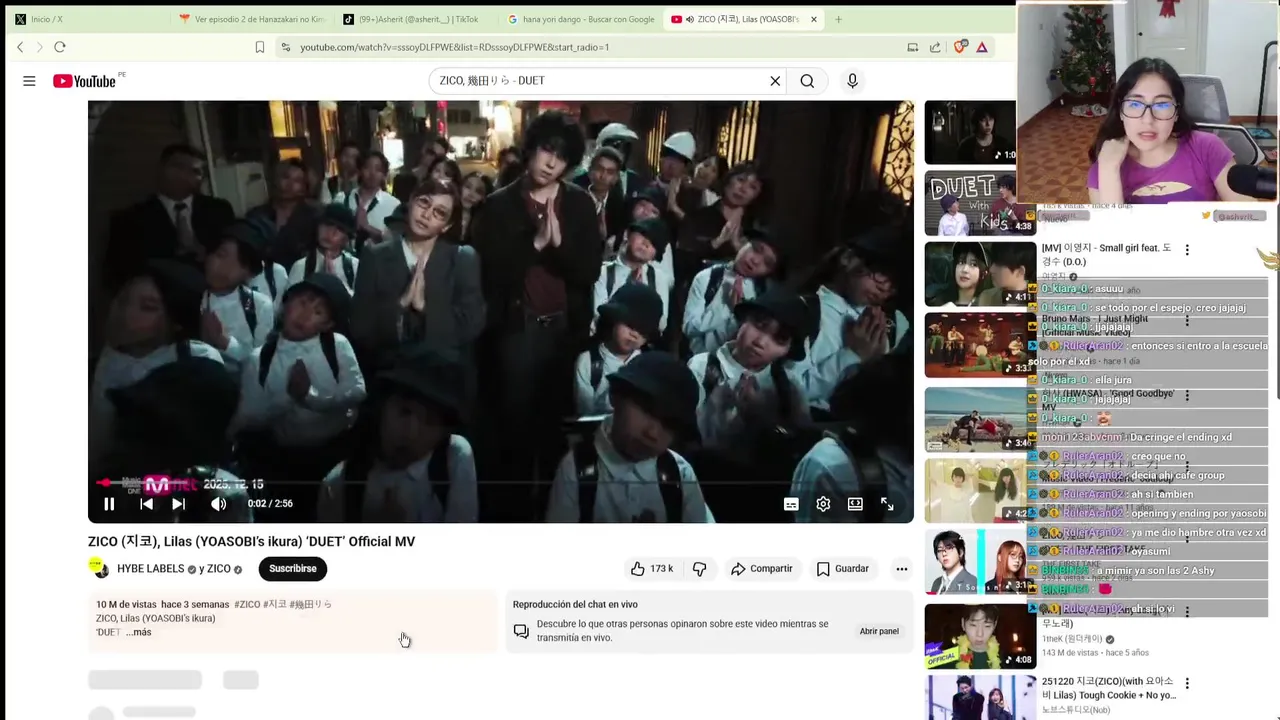
Task: Open the YouTube hamburger guide menu
Action: coord(29,81)
